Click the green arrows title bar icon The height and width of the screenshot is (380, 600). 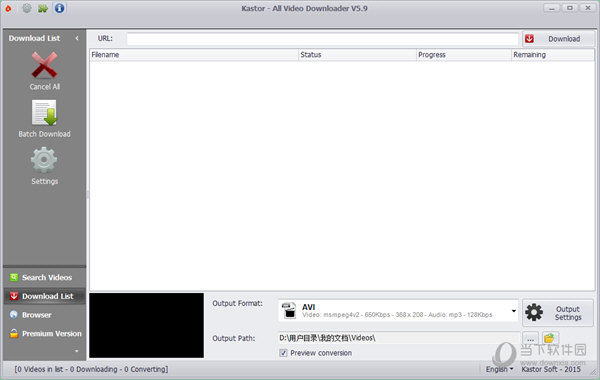point(43,8)
